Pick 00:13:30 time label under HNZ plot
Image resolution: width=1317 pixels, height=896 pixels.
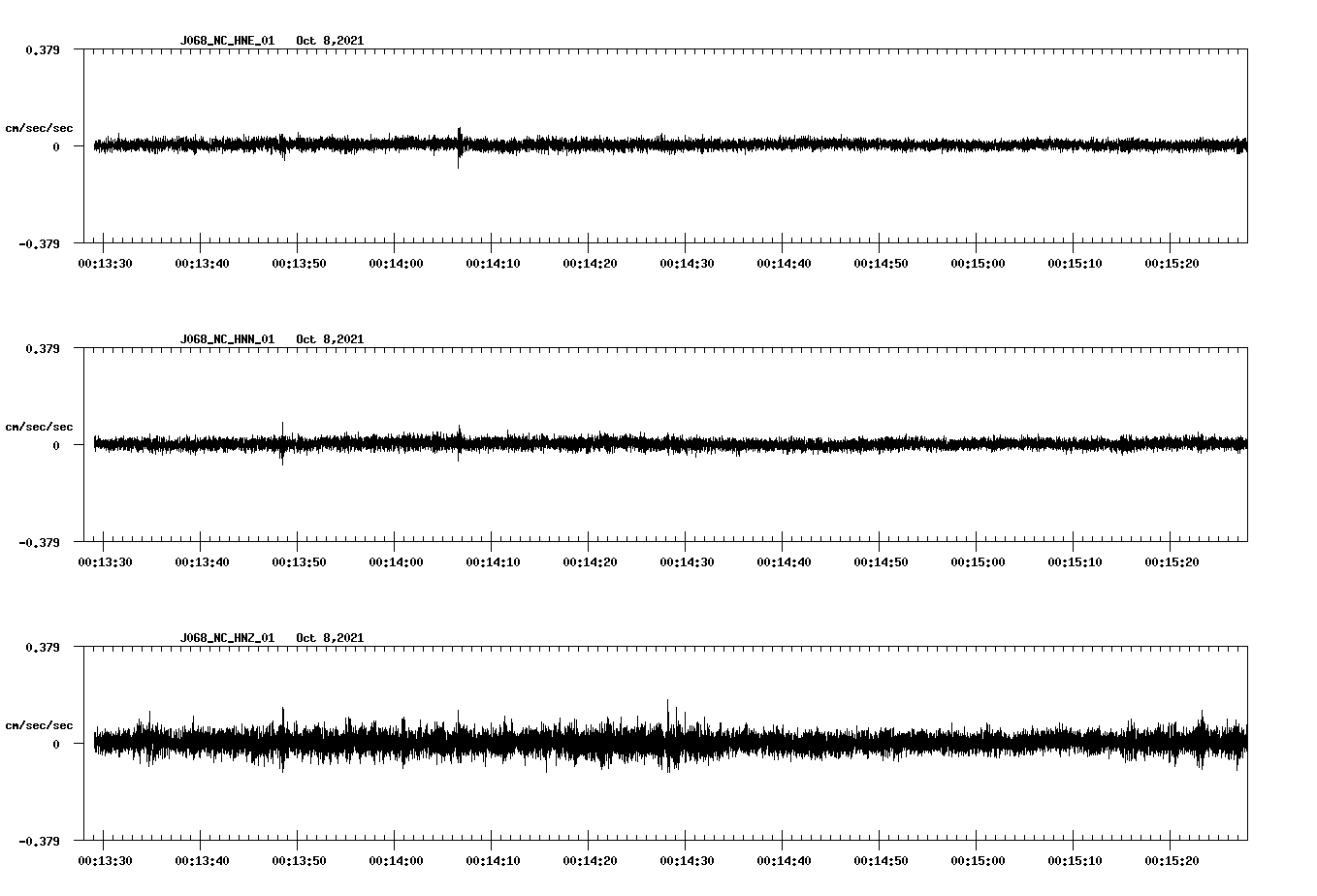[105, 861]
